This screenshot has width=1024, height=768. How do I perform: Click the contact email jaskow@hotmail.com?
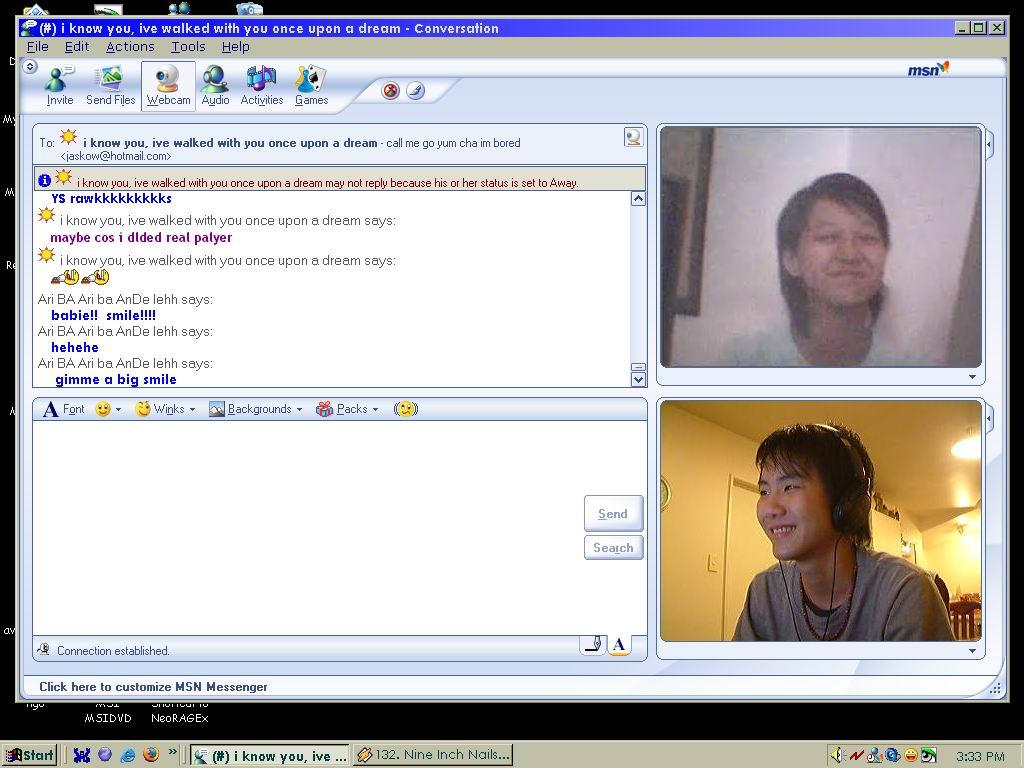coord(116,156)
